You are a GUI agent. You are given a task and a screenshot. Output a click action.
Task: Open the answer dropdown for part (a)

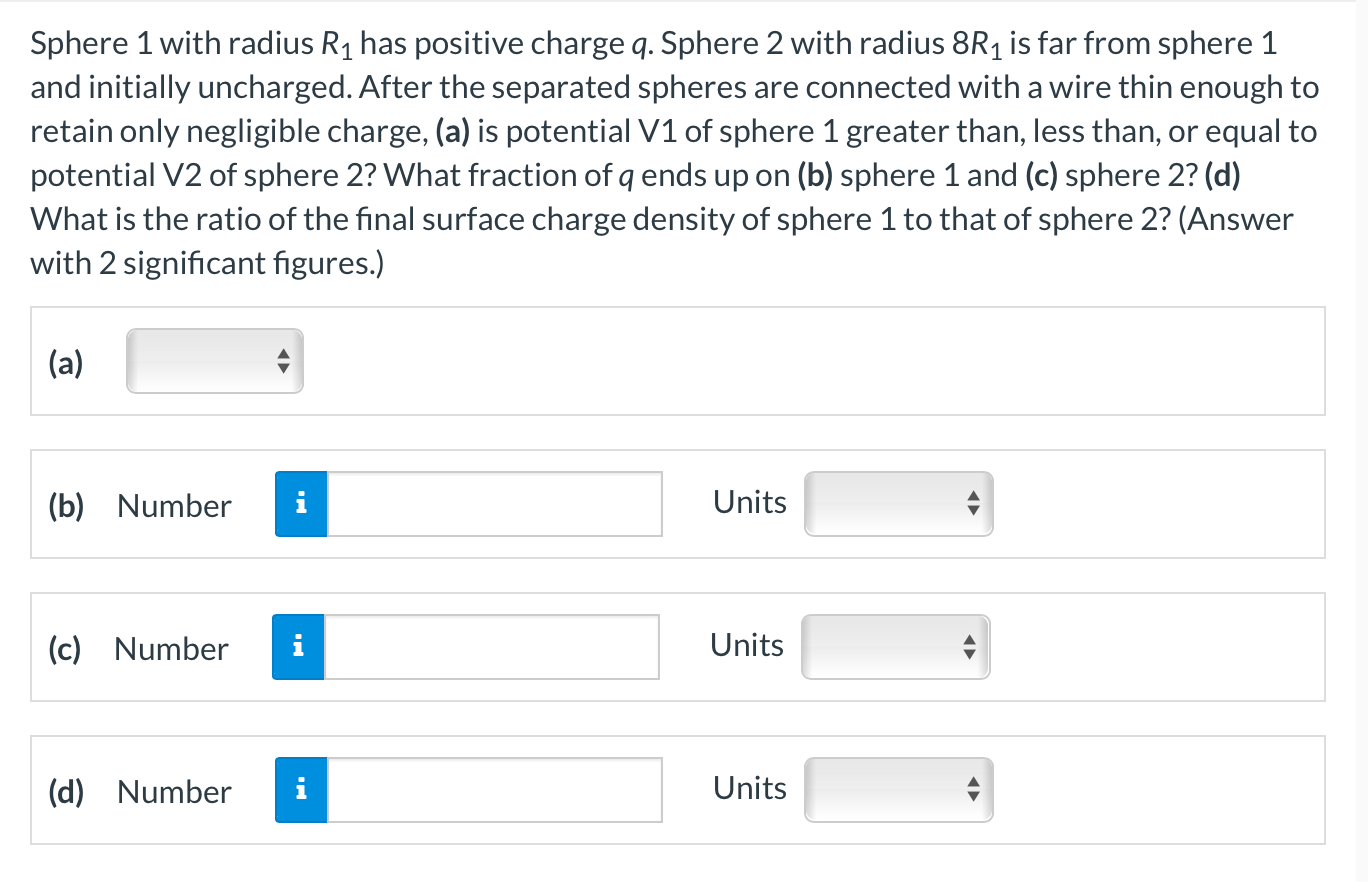coord(214,361)
